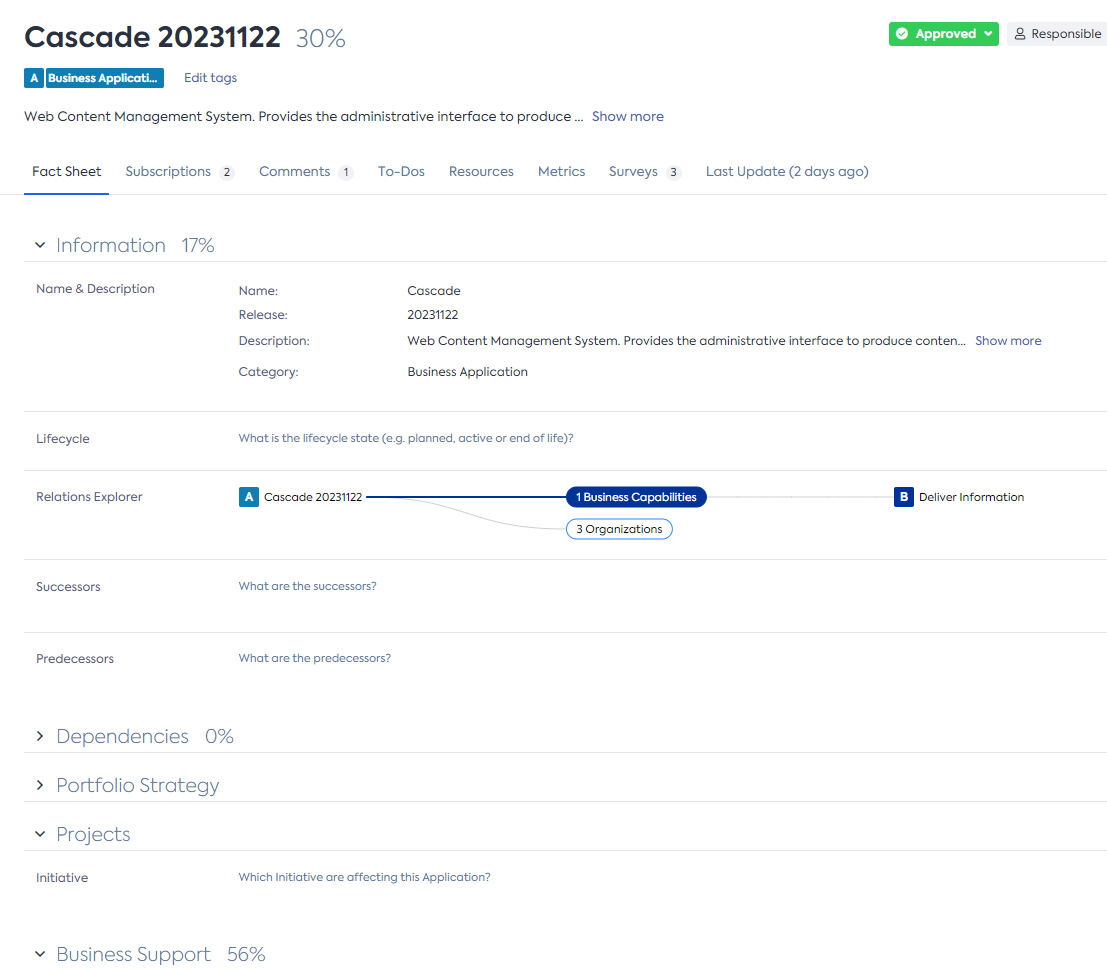Viewport: 1107px width, 968px height.
Task: Expand the Portfolio Strategy section
Action: [40, 785]
